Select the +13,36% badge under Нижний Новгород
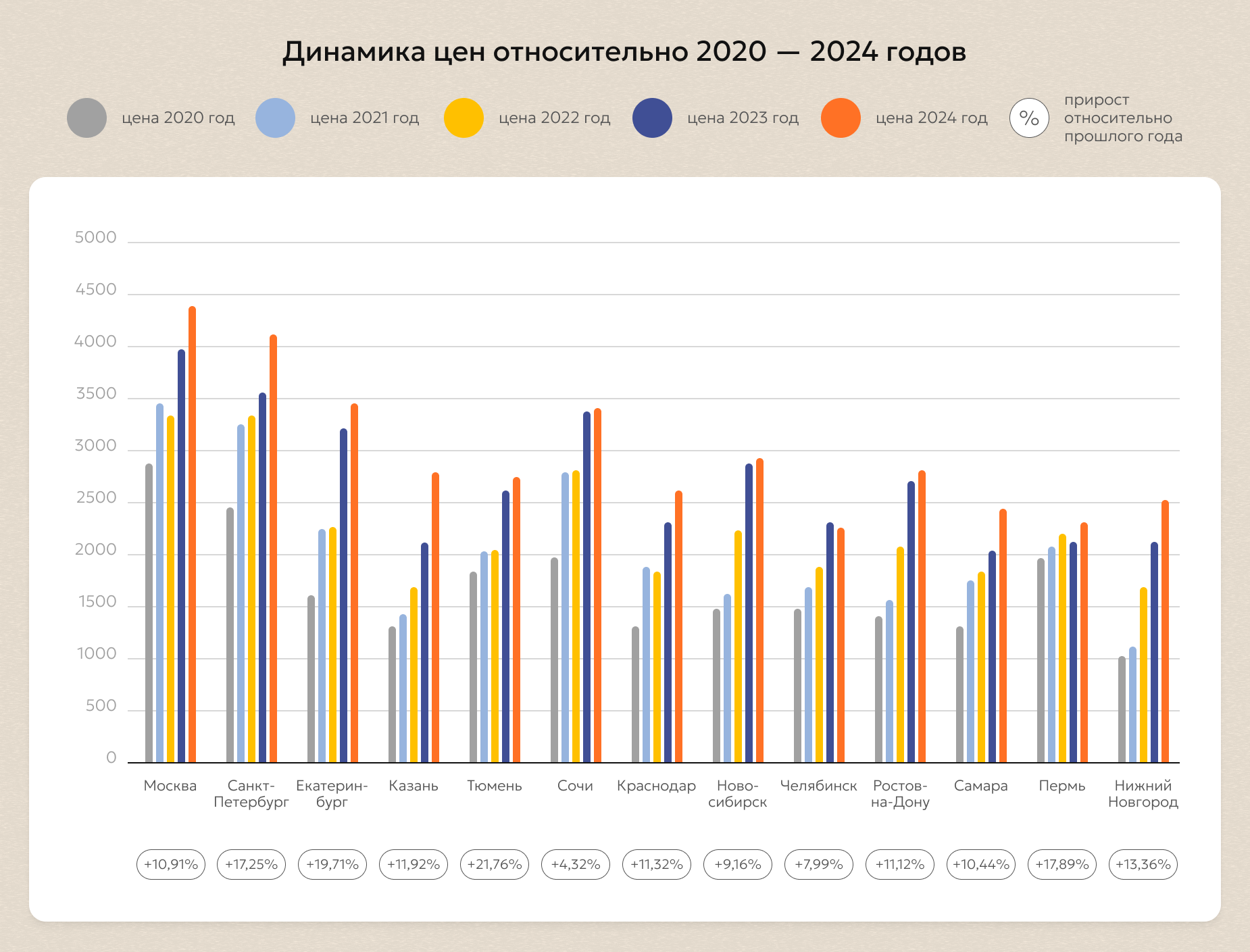 click(1143, 864)
